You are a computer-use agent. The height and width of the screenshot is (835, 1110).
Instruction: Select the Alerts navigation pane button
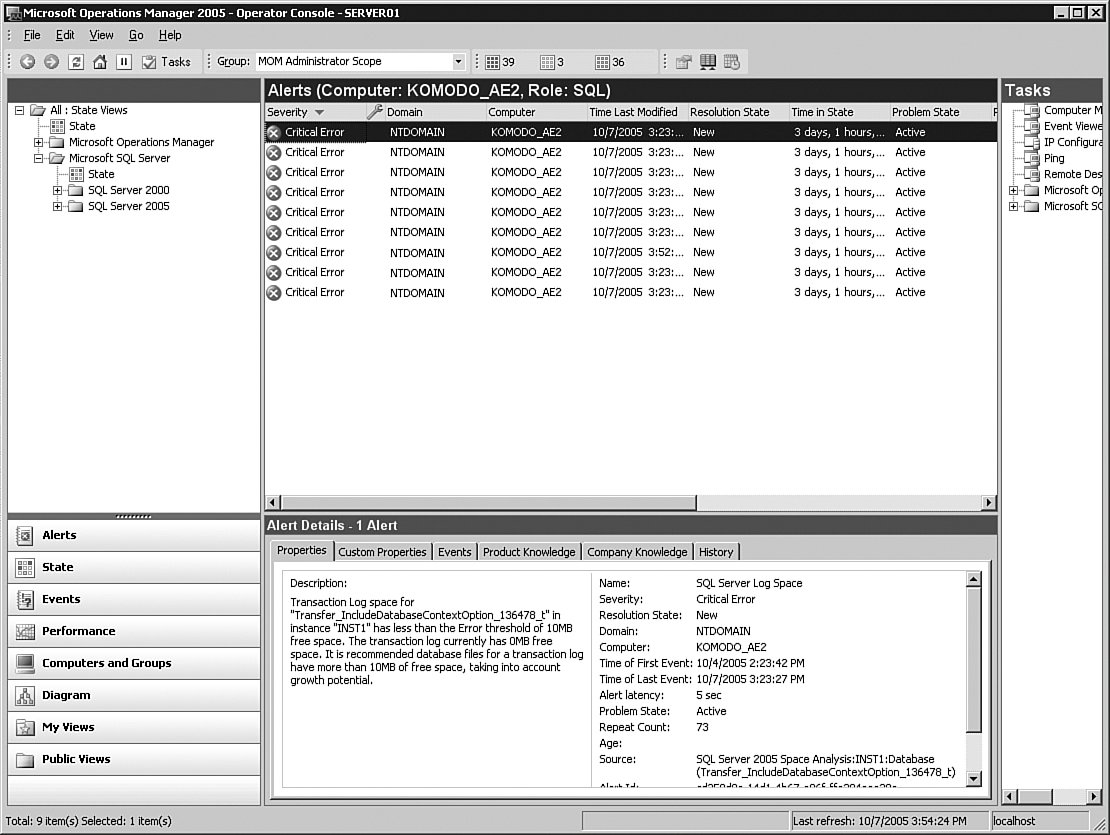134,535
